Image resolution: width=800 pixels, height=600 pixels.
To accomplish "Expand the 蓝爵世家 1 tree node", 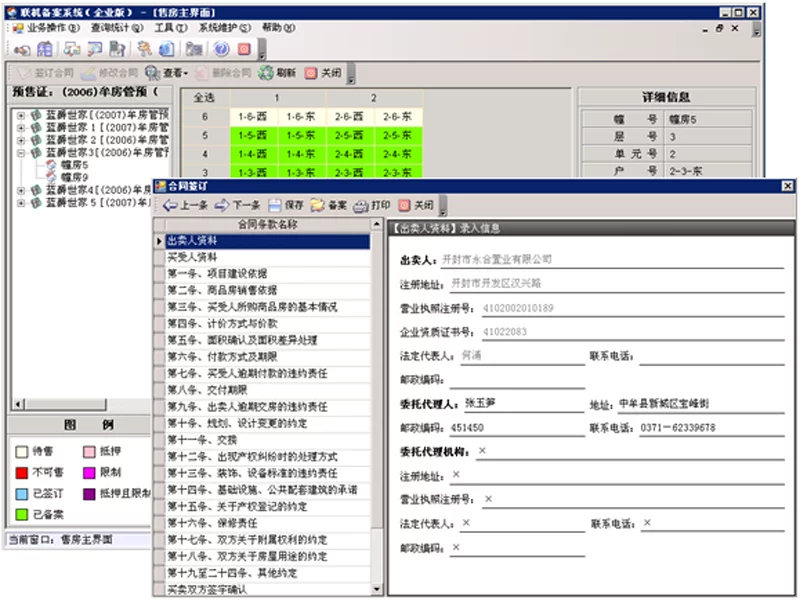I will (21, 128).
